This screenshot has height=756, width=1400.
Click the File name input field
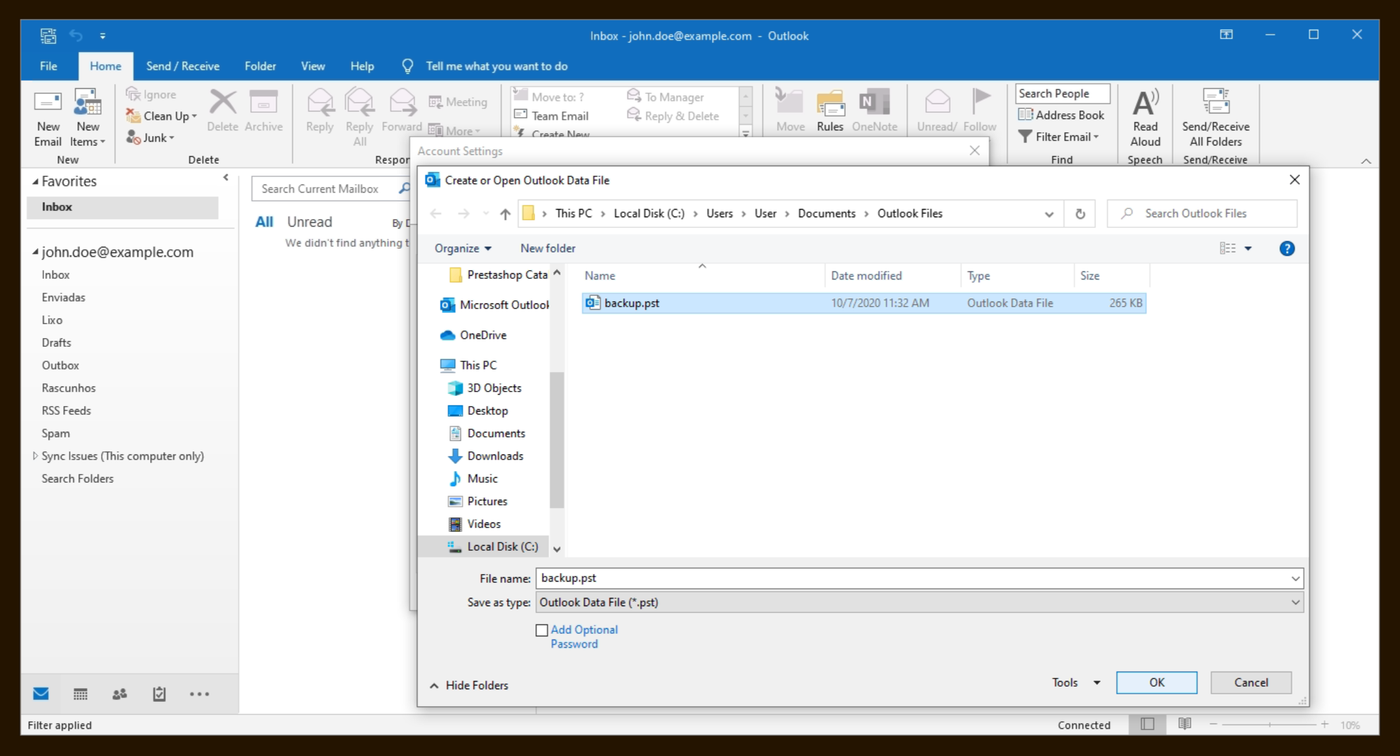pos(919,579)
